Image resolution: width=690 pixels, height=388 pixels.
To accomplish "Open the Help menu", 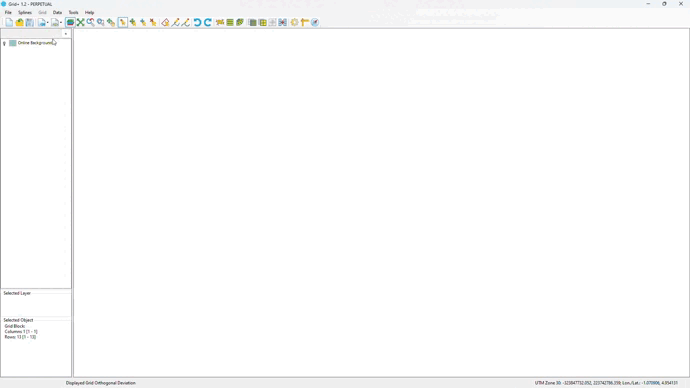I will pyautogui.click(x=89, y=12).
